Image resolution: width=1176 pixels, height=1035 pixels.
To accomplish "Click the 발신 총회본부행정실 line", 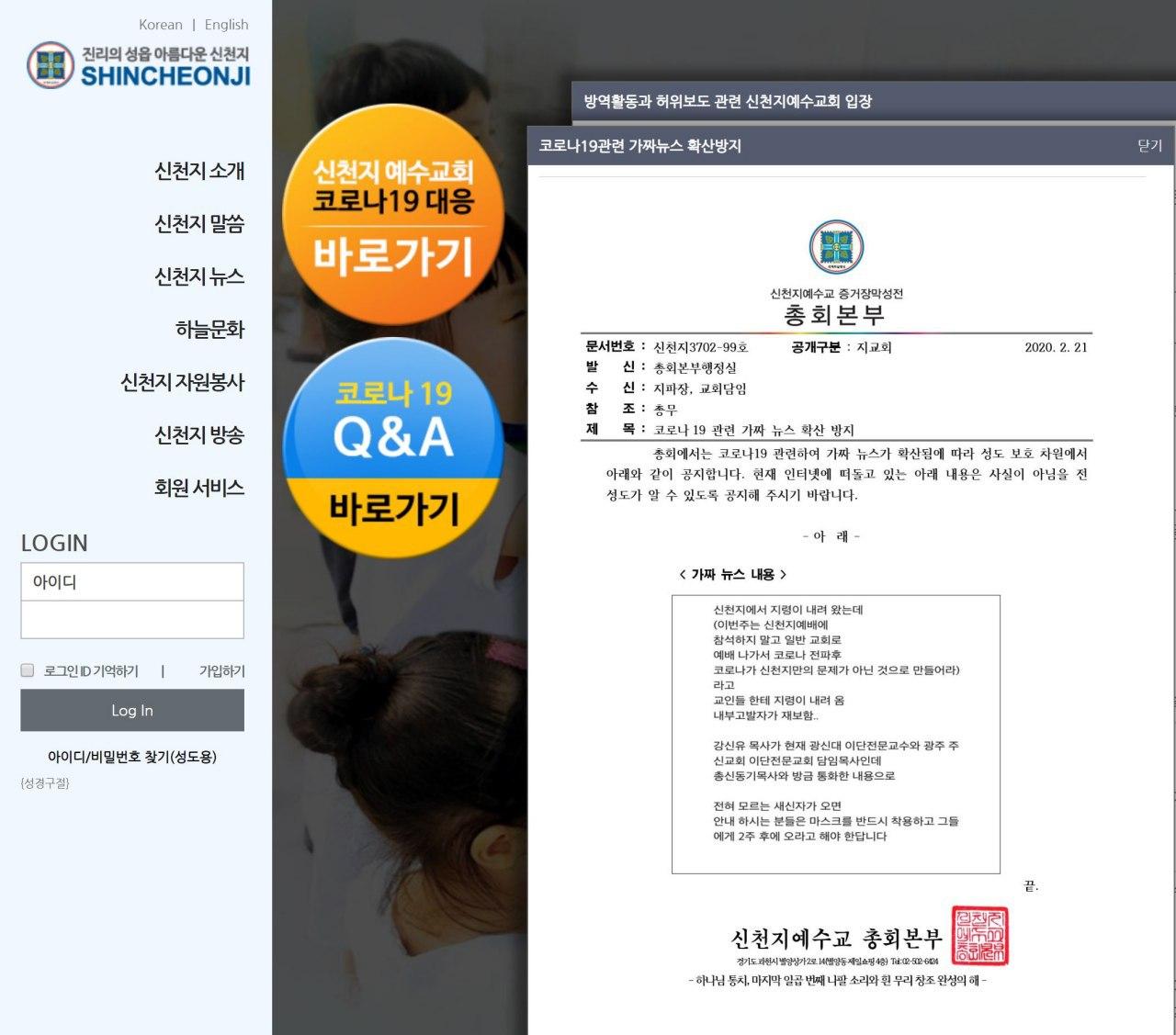I will coord(661,367).
